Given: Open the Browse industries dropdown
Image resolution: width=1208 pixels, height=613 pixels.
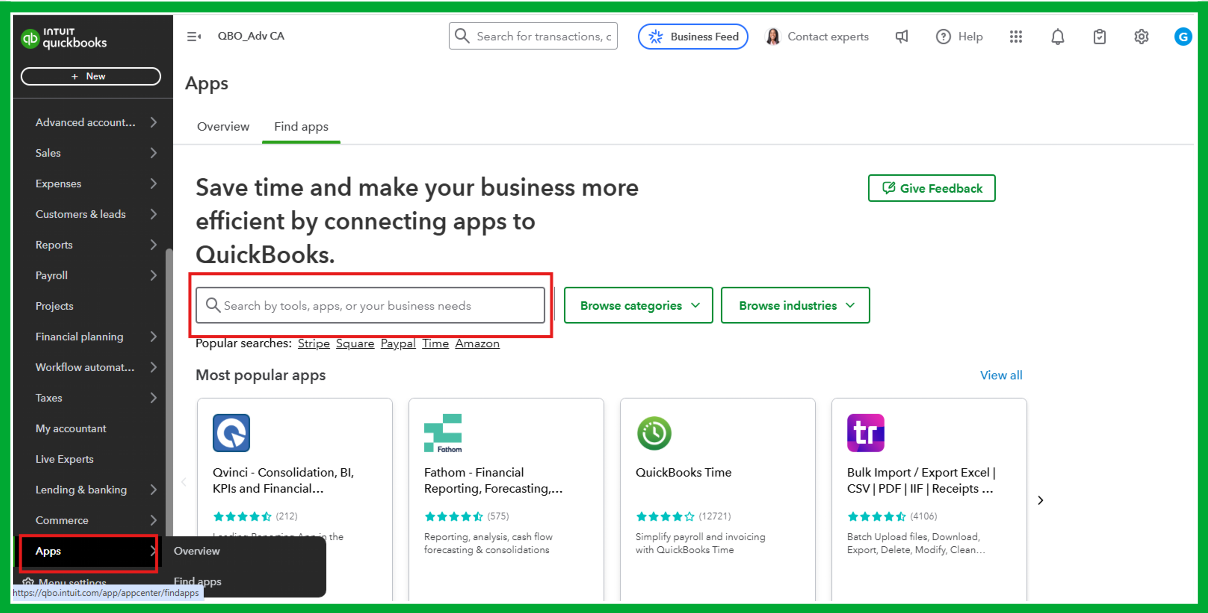Looking at the screenshot, I should (x=795, y=305).
